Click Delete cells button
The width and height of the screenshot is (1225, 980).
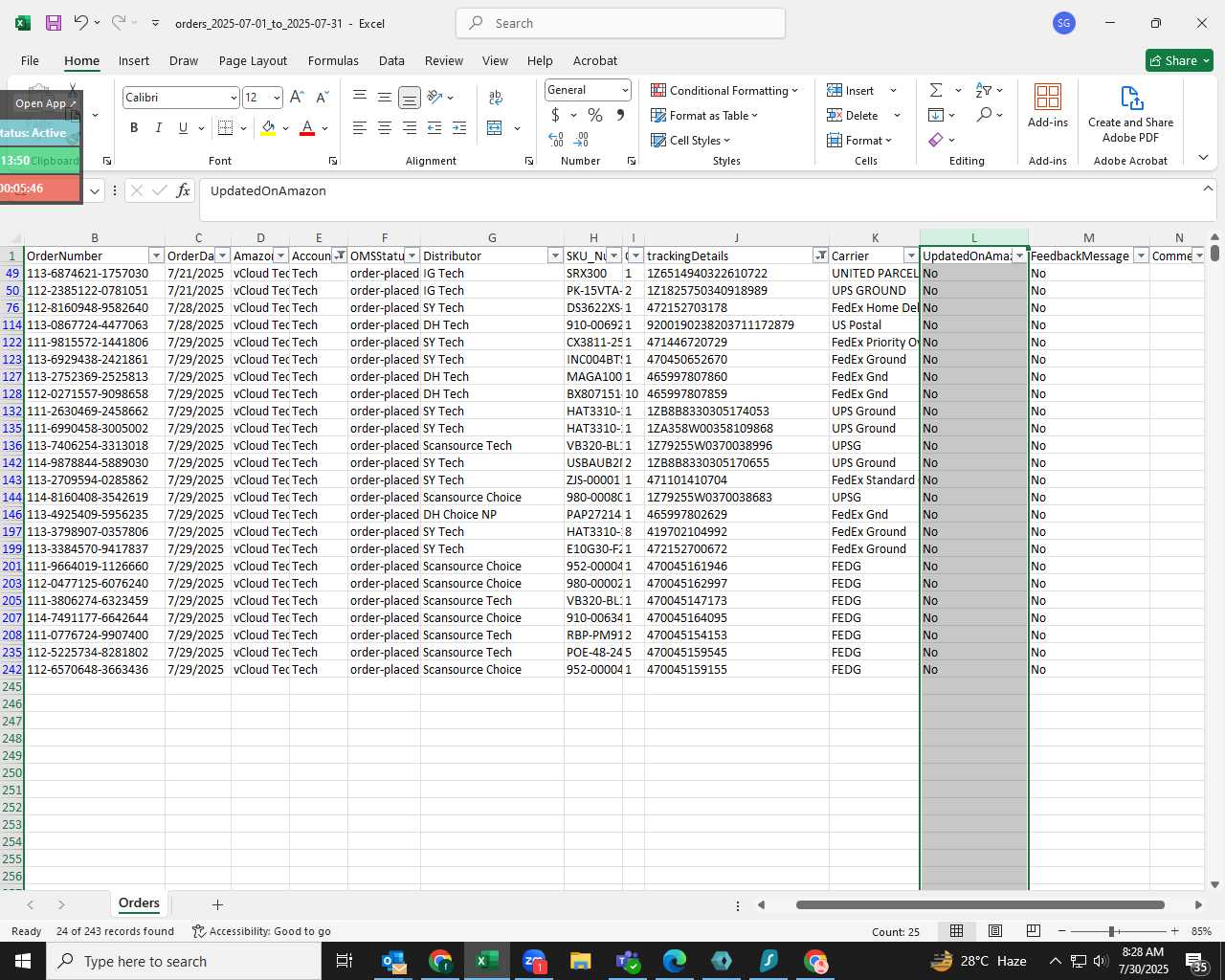854,115
